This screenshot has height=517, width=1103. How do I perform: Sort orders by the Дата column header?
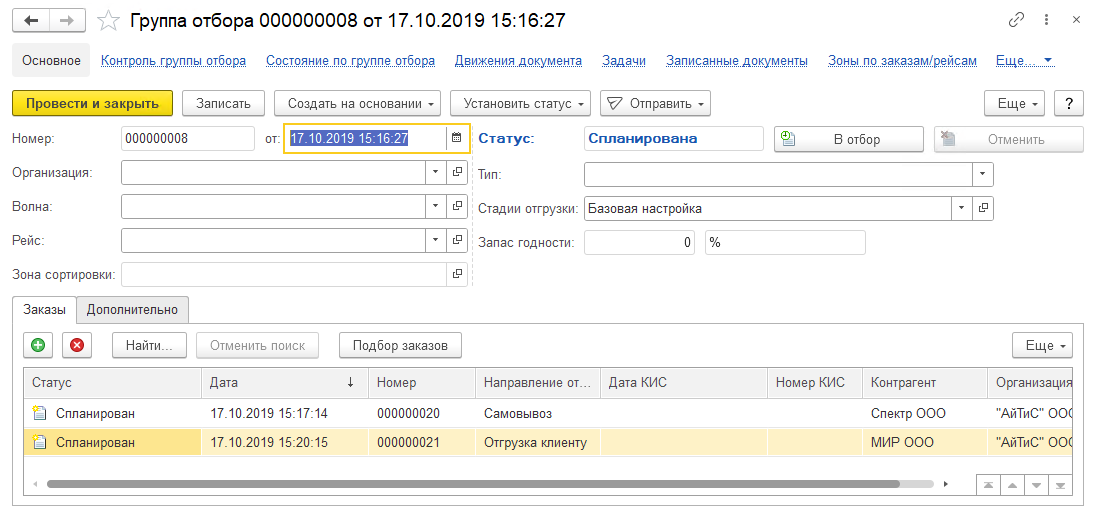285,383
